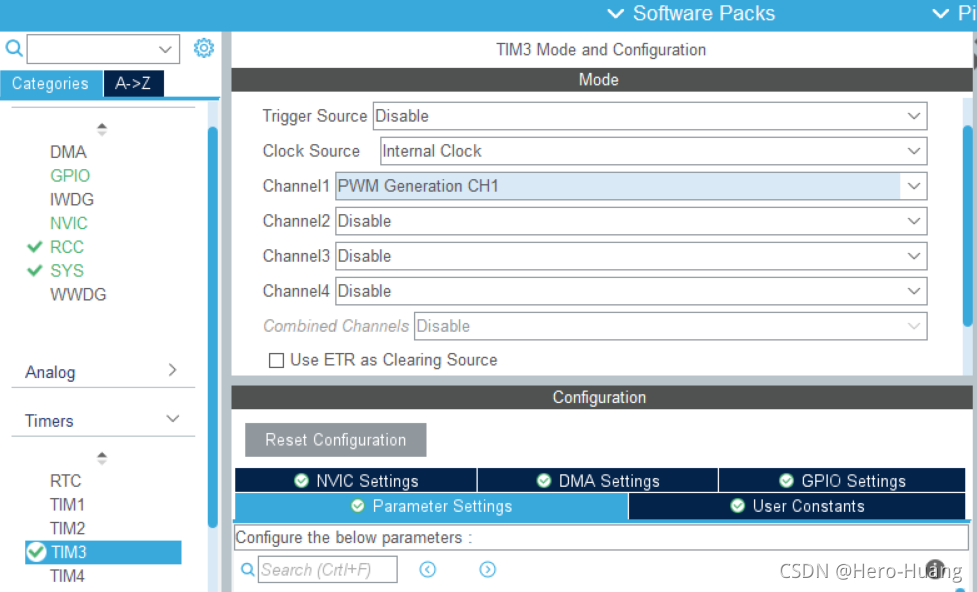Switch to the Categories tab
Viewport: 977px width, 592px height.
51,84
